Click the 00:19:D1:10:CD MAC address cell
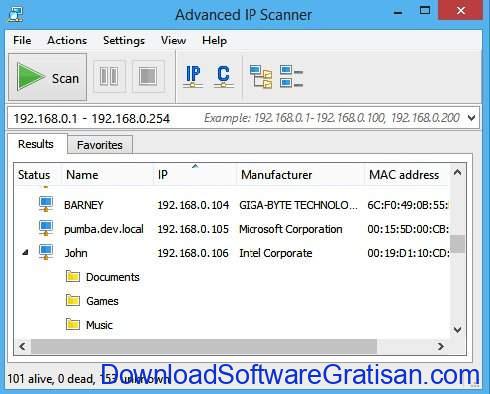 point(408,253)
